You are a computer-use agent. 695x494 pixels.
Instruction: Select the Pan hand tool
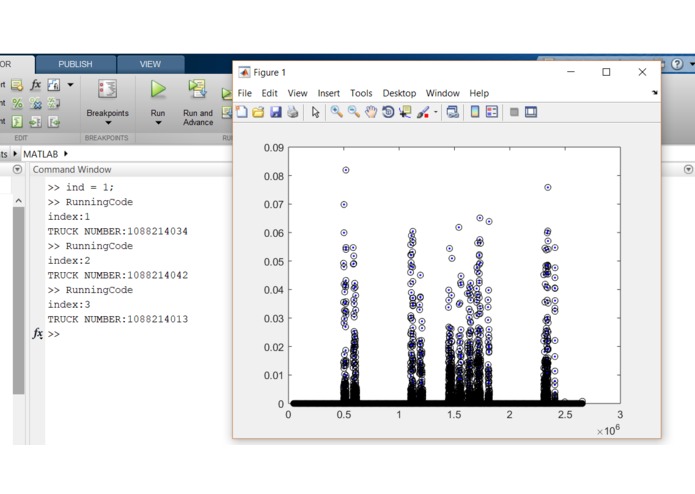click(x=371, y=112)
